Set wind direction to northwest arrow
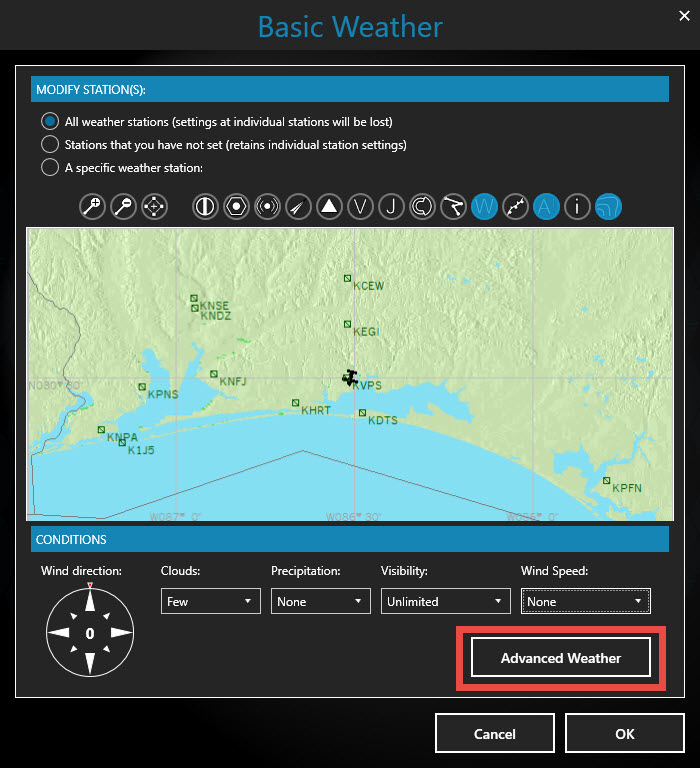 [73, 616]
